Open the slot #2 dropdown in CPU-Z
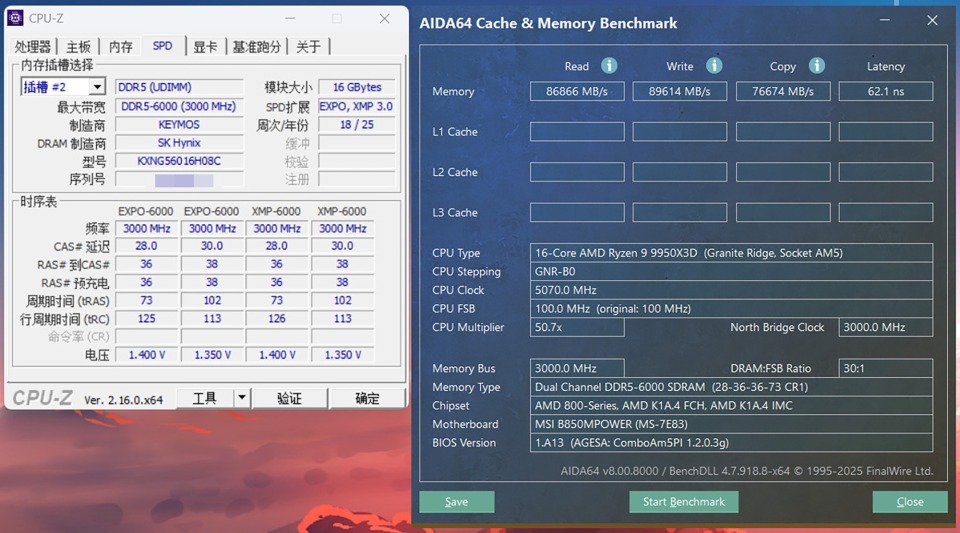The height and width of the screenshot is (533, 960). (97, 87)
